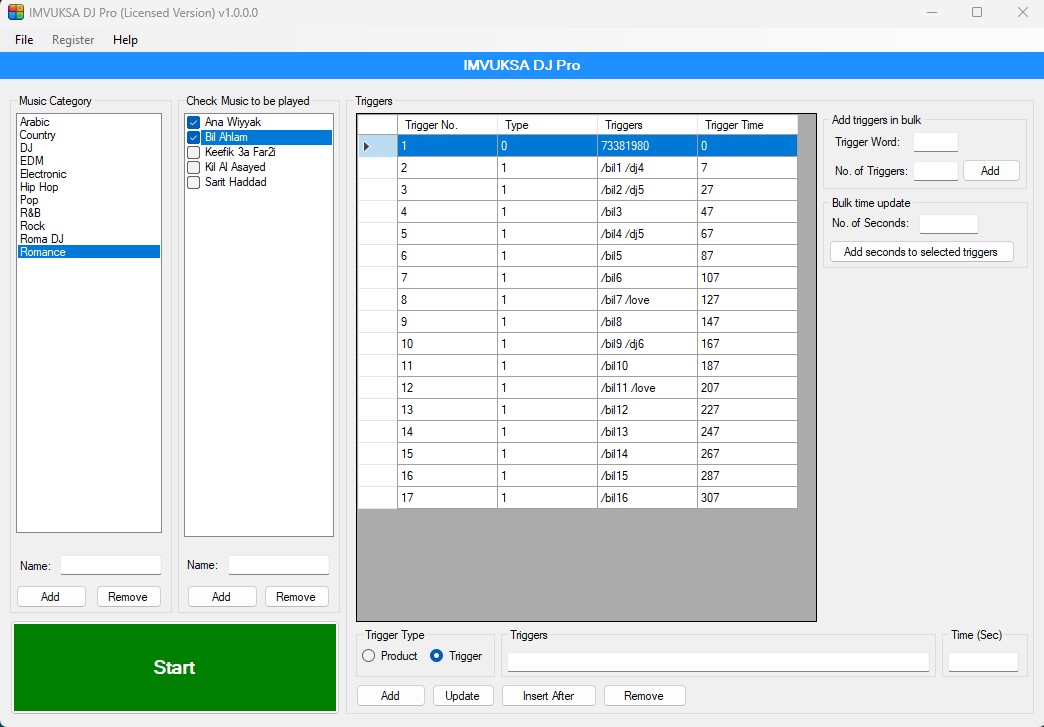Viewport: 1044px width, 727px height.
Task: Click Add seconds to selected triggers
Action: pyautogui.click(x=920, y=252)
